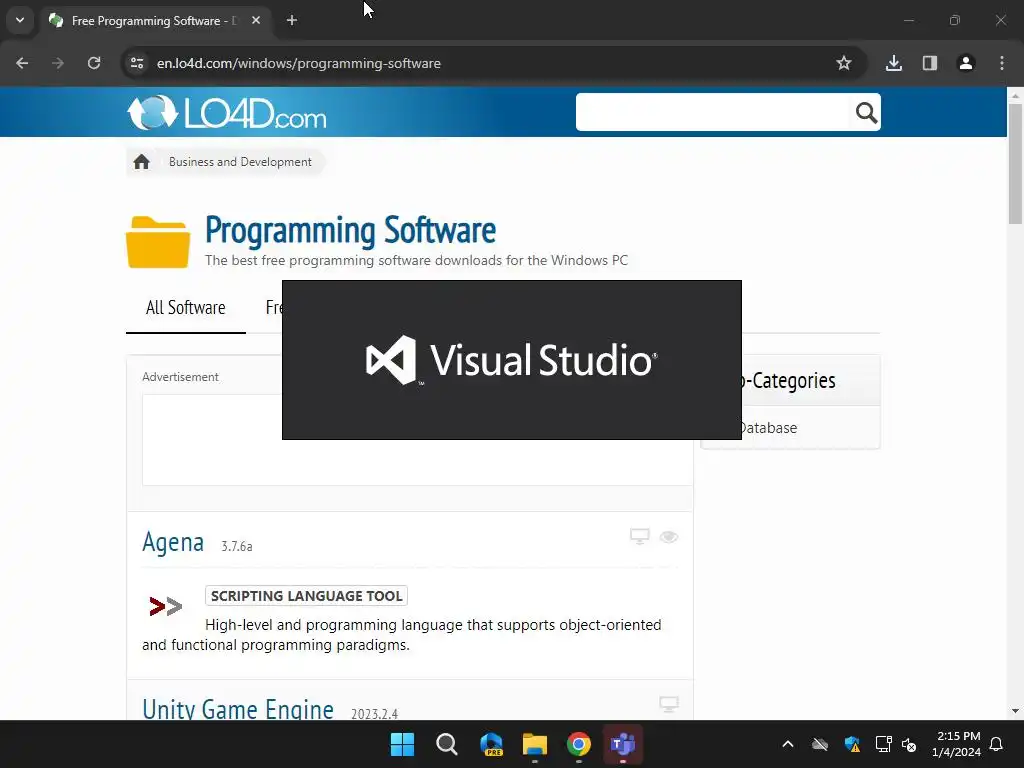Open Chrome three-dot menu

click(x=1002, y=63)
